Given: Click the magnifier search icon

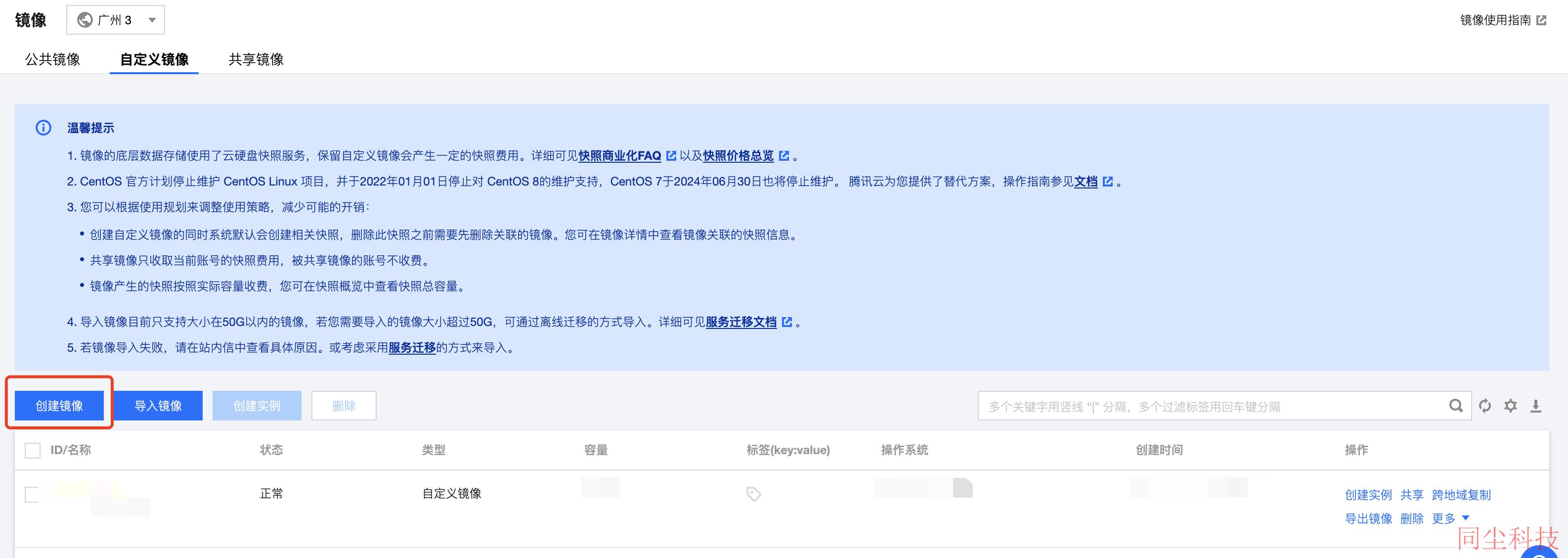Looking at the screenshot, I should (x=1456, y=406).
